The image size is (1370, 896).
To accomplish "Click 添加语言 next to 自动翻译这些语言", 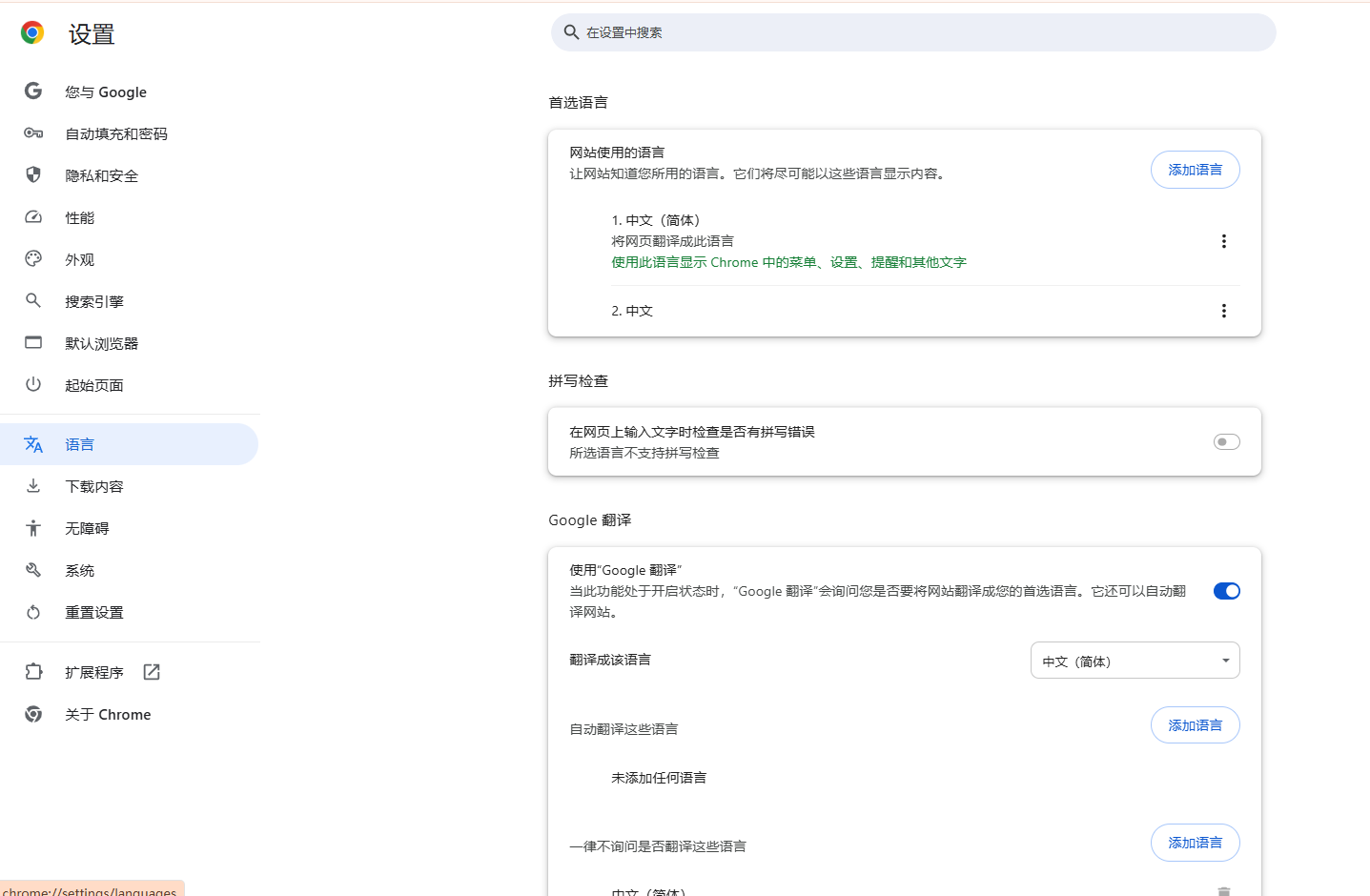I will (x=1195, y=725).
